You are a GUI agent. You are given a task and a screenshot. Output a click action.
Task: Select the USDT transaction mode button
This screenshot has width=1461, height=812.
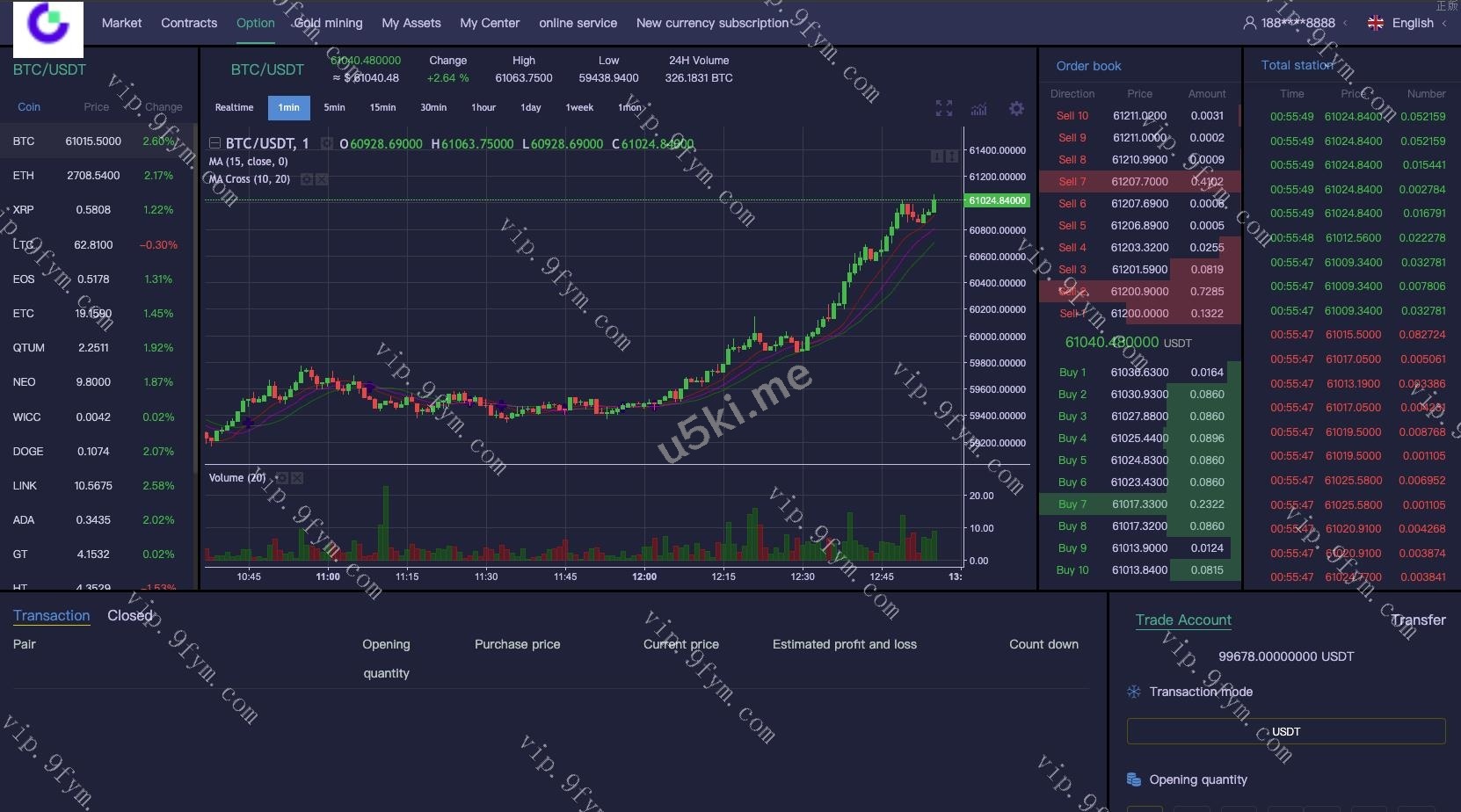pyautogui.click(x=1285, y=731)
